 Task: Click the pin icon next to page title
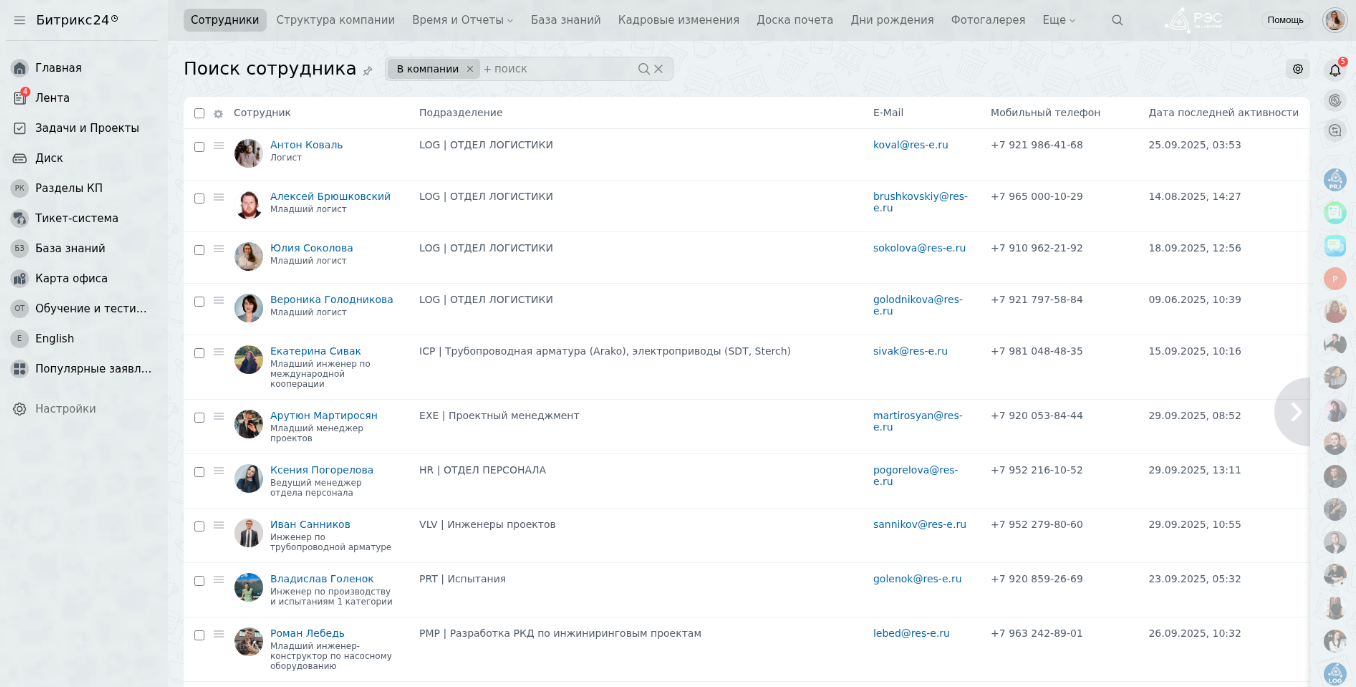tap(368, 71)
